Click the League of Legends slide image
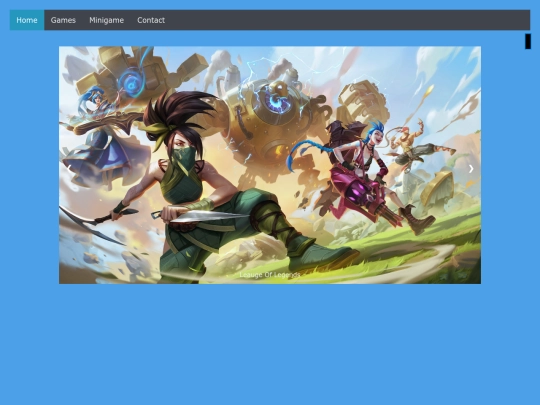The height and width of the screenshot is (405, 540). click(270, 165)
